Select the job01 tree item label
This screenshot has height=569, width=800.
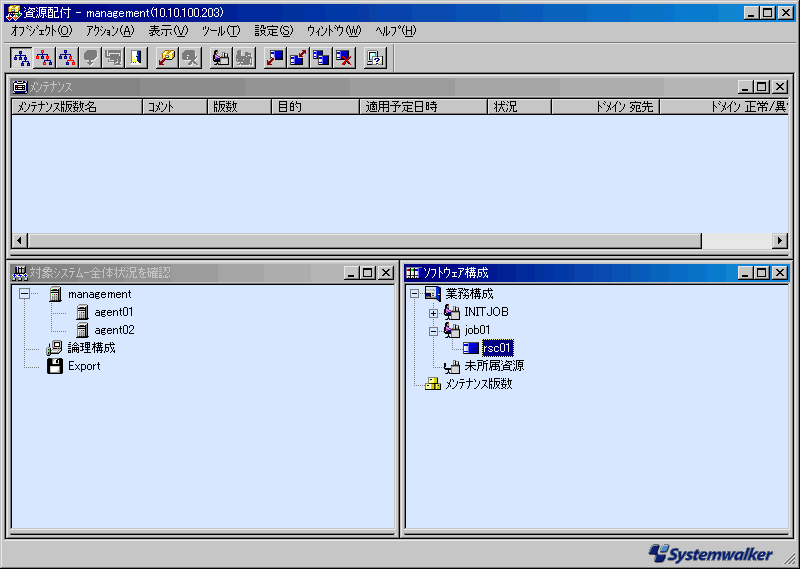(x=477, y=330)
